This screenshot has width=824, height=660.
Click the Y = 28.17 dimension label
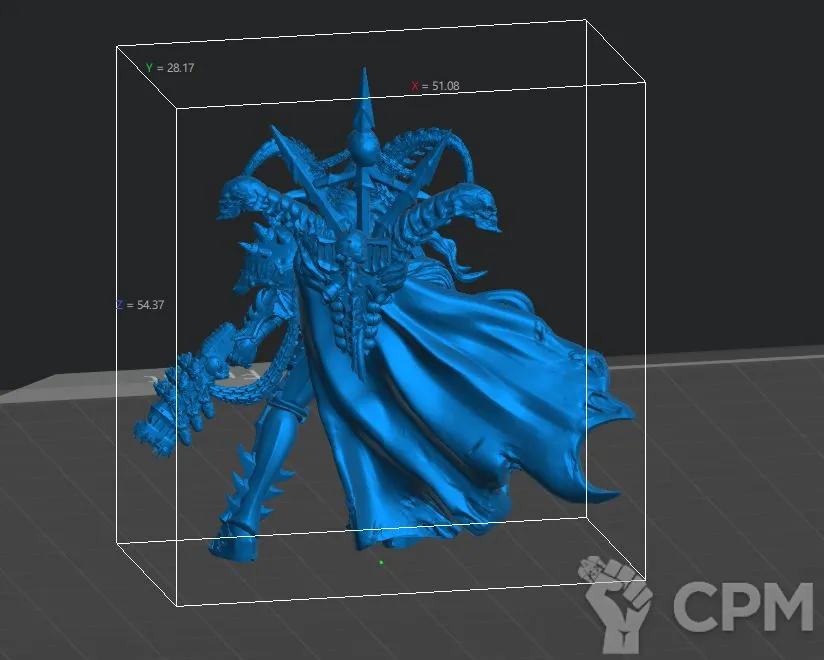(169, 68)
